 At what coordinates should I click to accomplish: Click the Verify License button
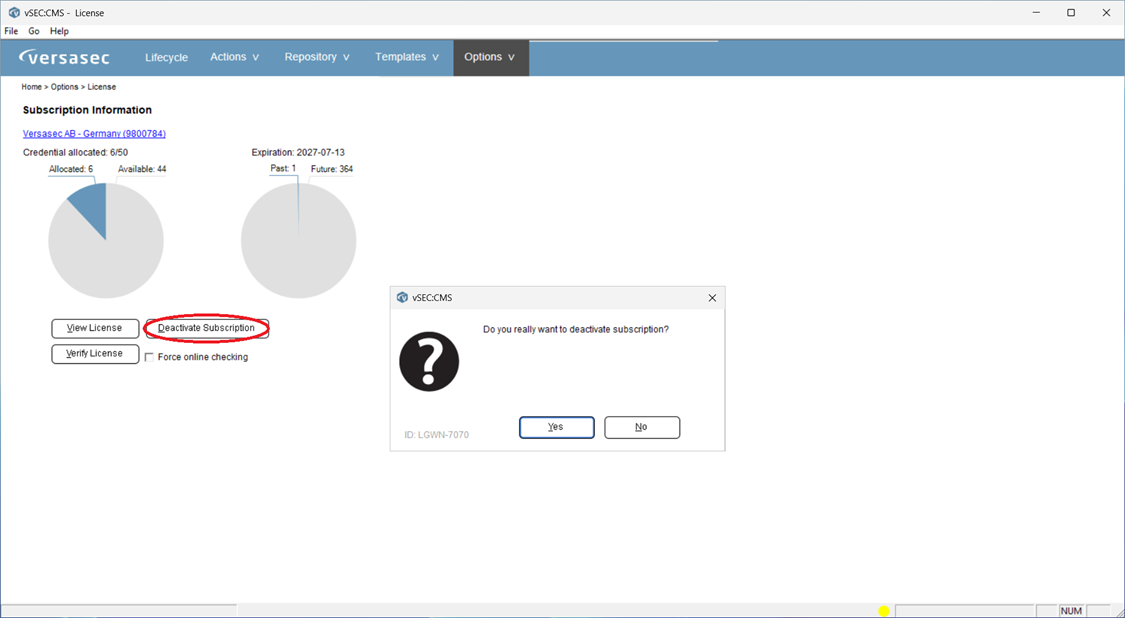point(95,354)
